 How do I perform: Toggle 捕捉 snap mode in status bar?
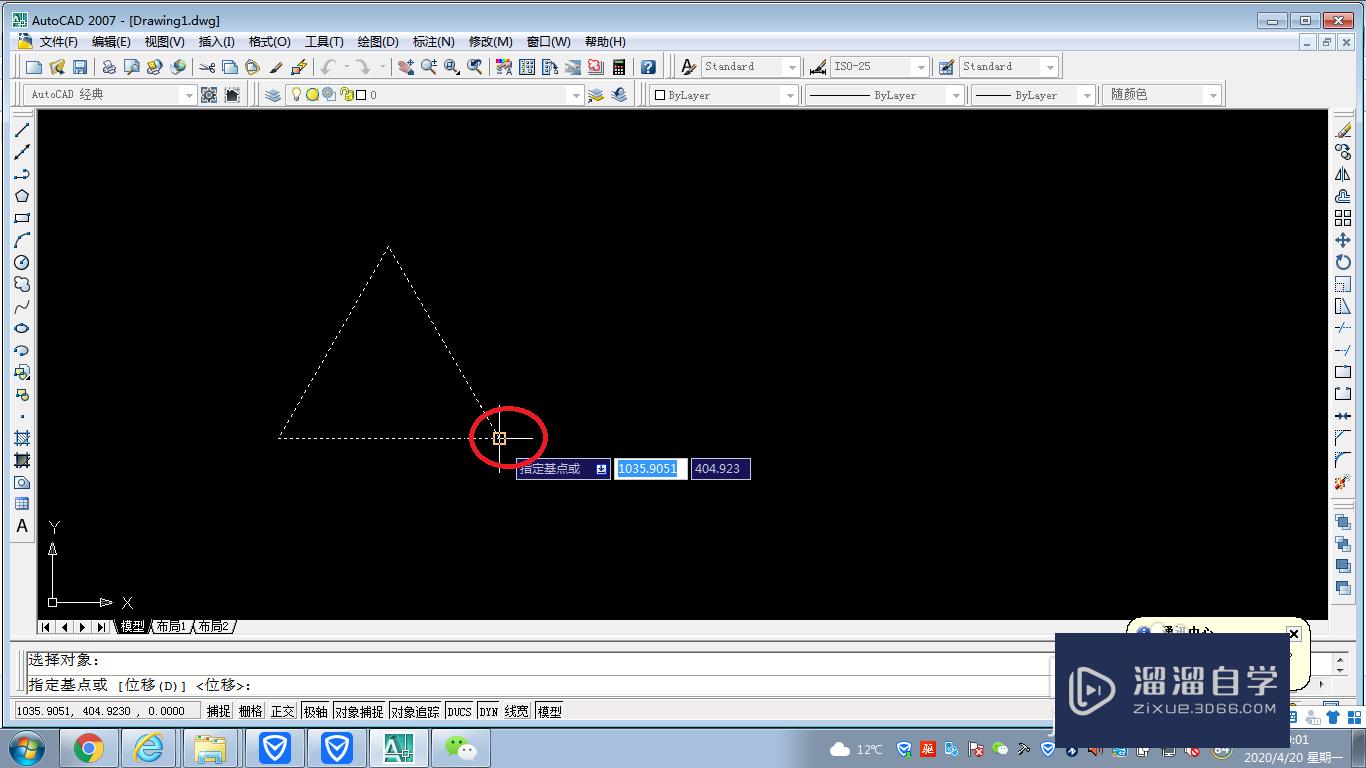218,711
